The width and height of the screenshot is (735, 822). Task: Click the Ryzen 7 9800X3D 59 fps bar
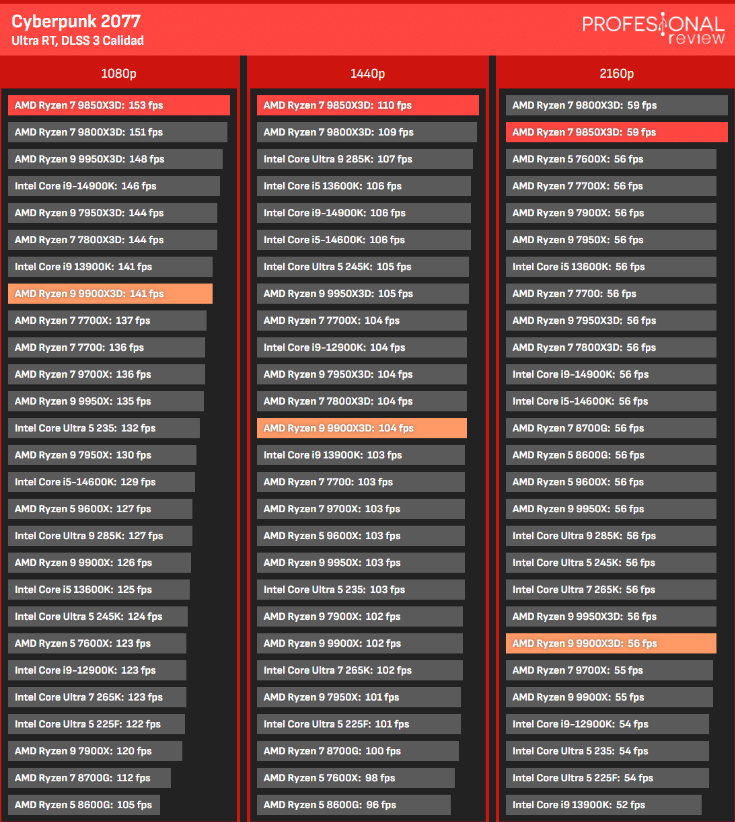point(616,105)
